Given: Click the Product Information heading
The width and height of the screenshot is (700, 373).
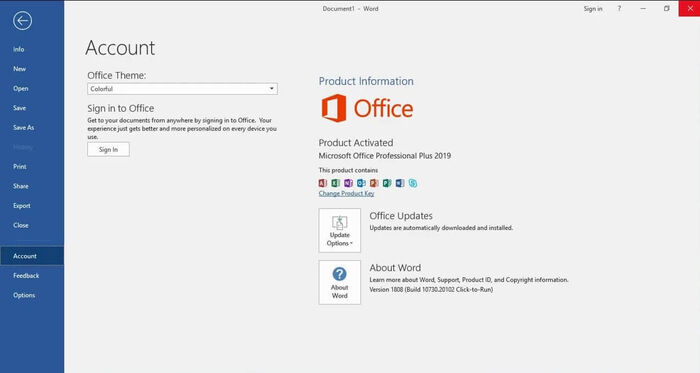Looking at the screenshot, I should (x=366, y=81).
